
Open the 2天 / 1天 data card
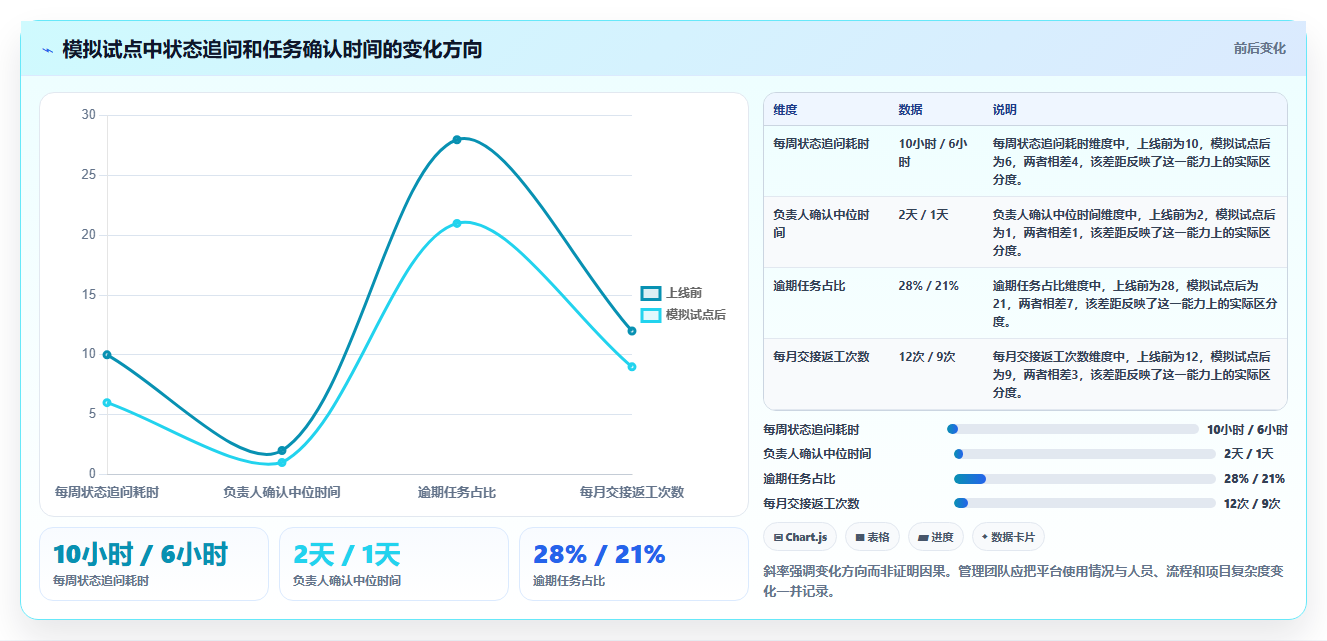[394, 564]
